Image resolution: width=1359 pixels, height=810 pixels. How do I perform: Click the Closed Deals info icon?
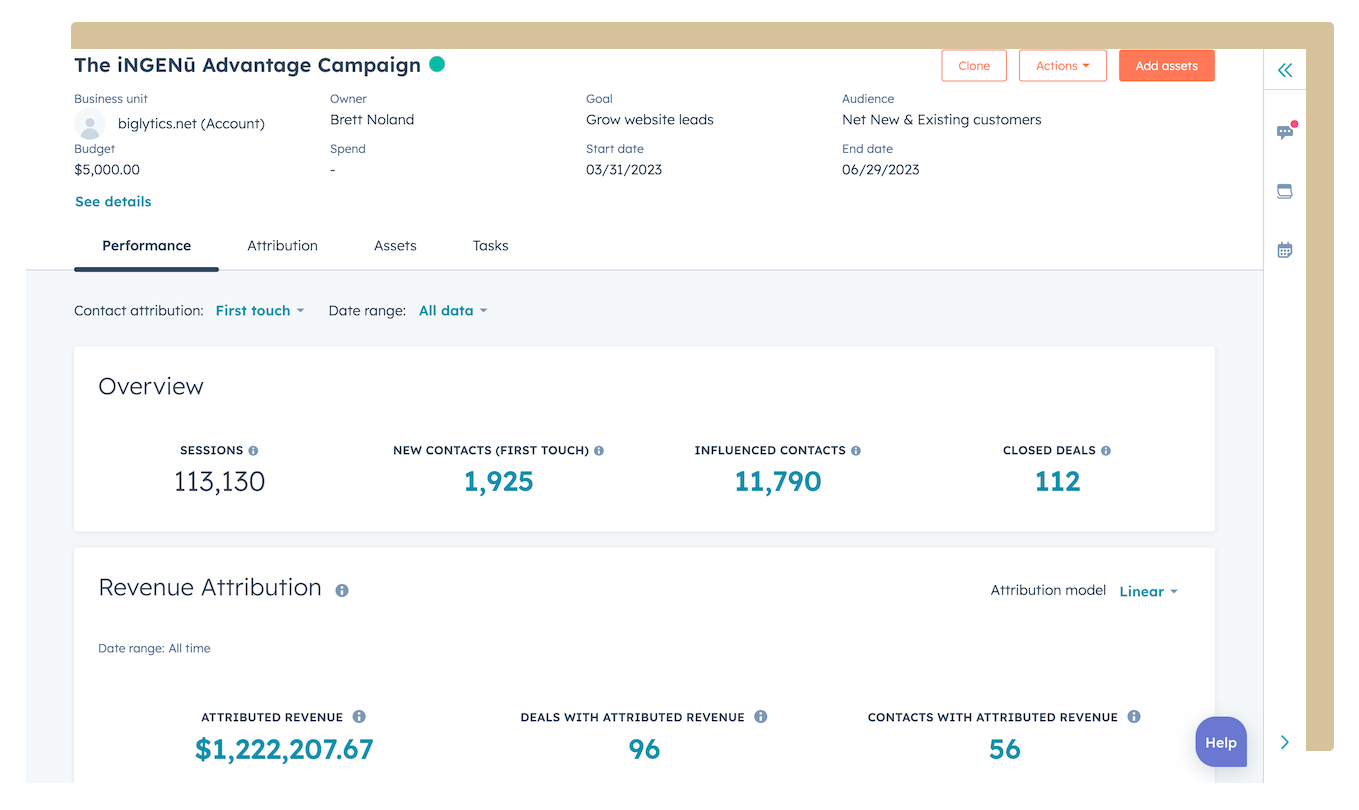[1106, 451]
